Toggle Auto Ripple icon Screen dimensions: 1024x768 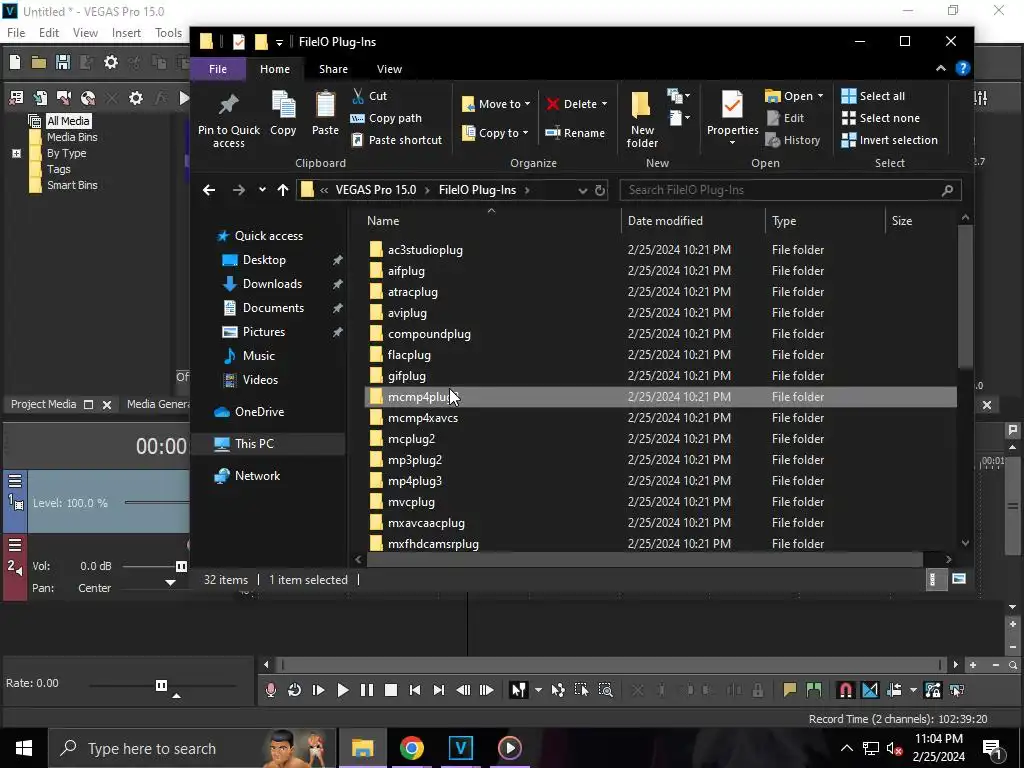point(894,690)
